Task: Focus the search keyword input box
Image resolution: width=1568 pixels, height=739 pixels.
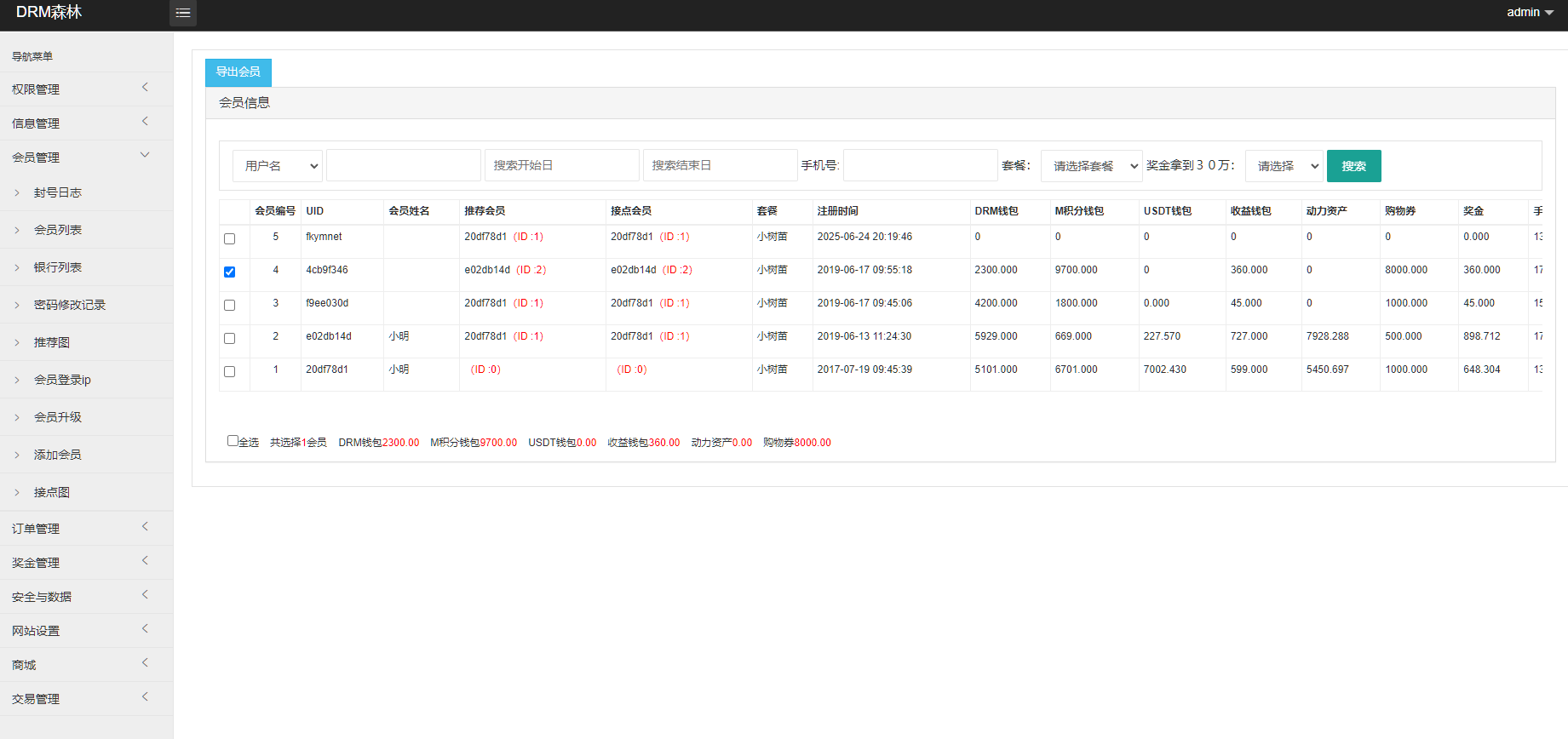Action: tap(404, 166)
